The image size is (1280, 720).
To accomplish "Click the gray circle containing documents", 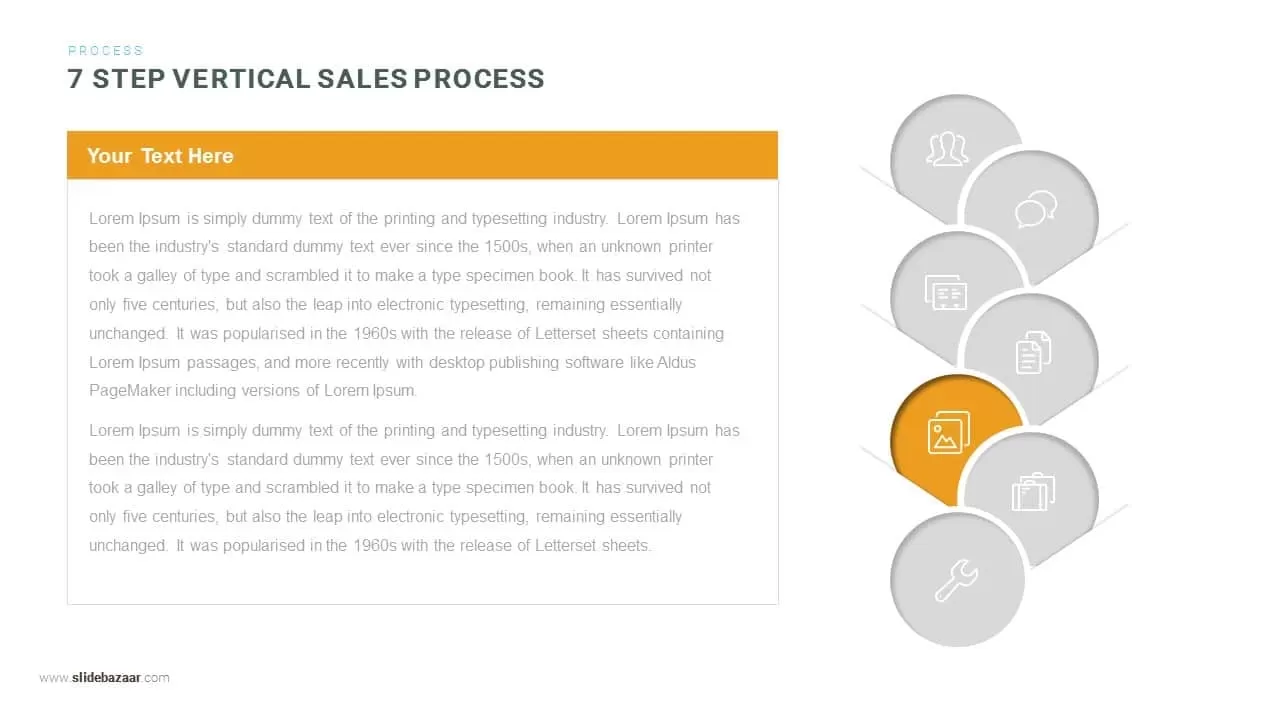I will [x=1031, y=358].
